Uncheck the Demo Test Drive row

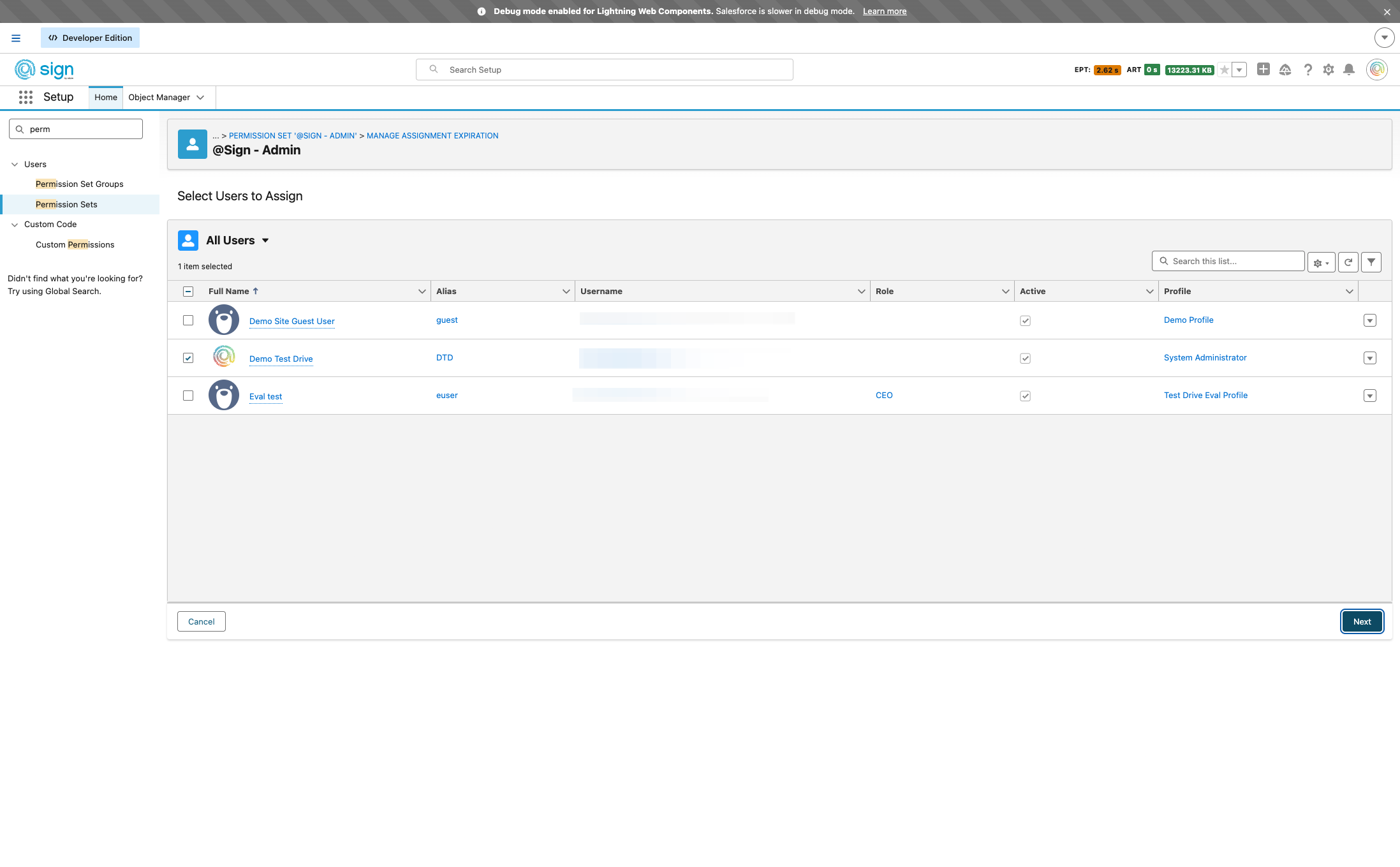tap(188, 358)
